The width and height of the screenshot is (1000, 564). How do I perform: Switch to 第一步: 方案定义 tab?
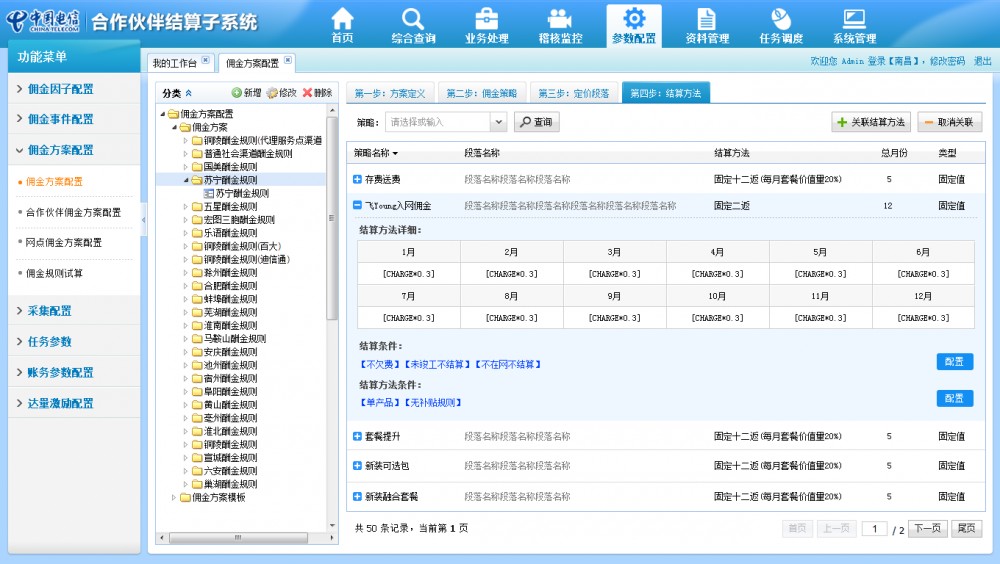point(390,93)
